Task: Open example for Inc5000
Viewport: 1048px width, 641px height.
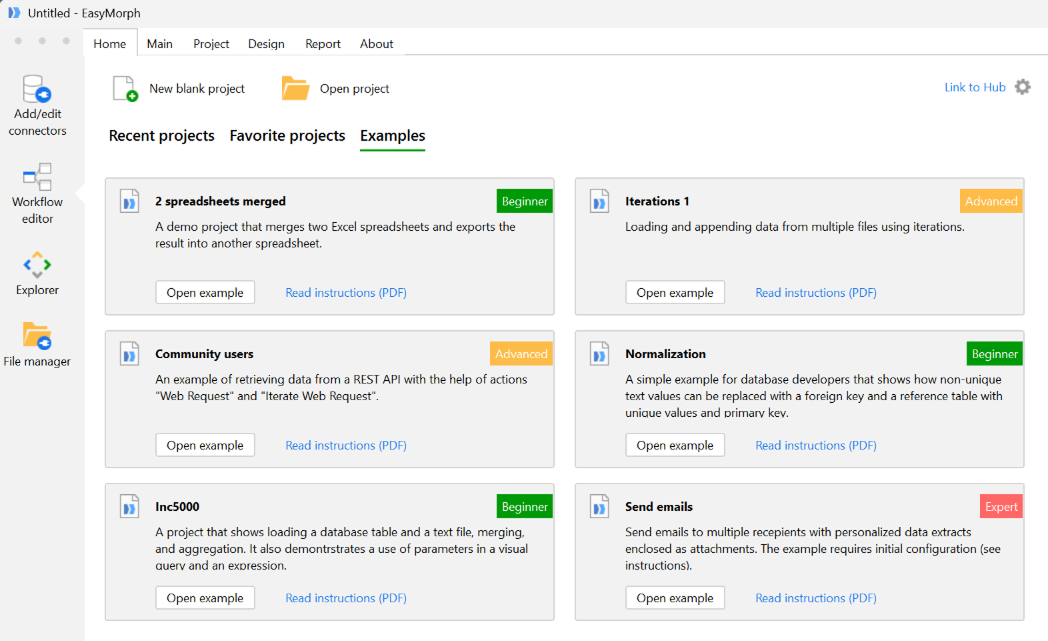Action: point(205,598)
